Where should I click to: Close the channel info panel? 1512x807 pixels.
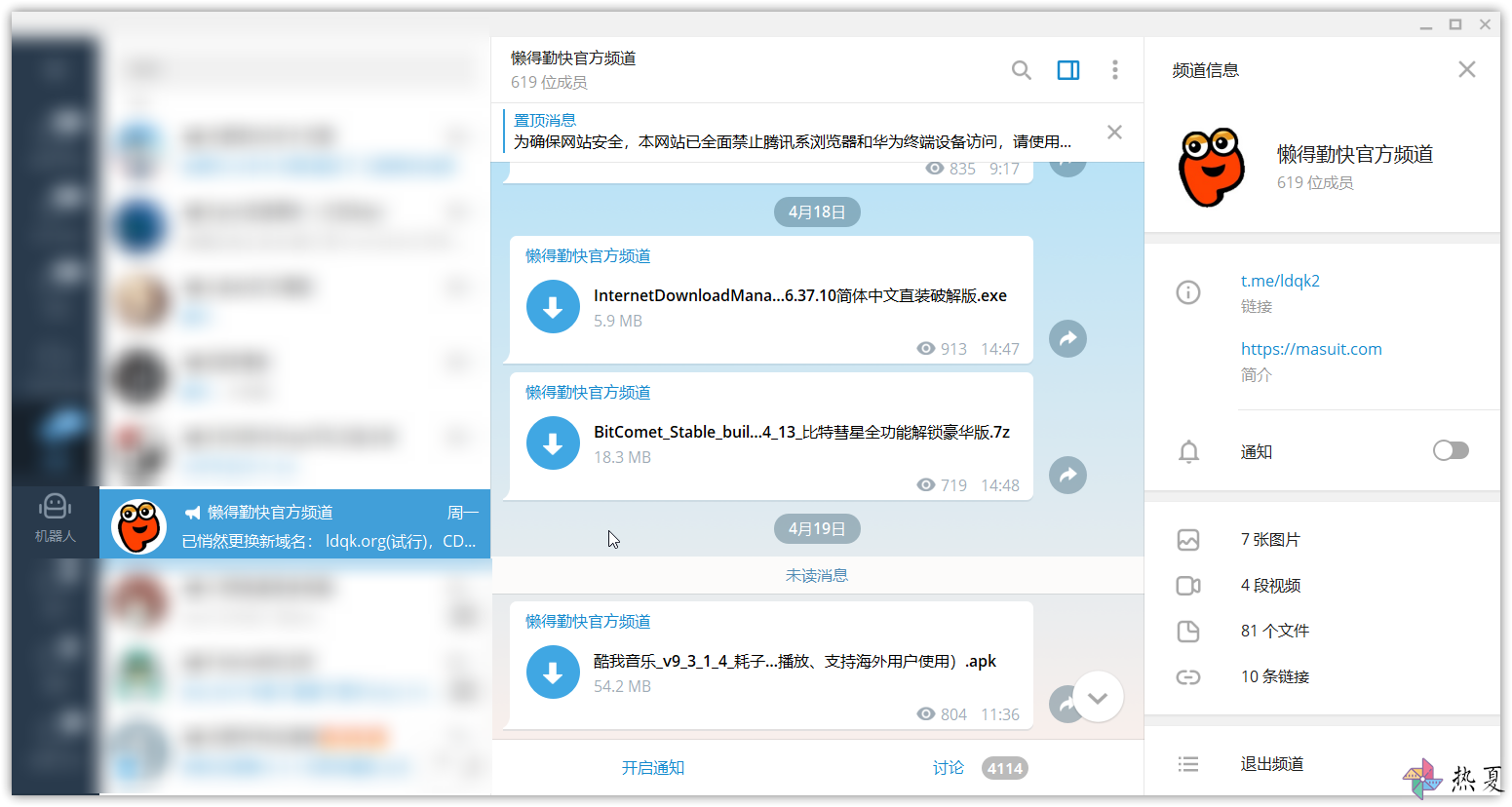pyautogui.click(x=1467, y=69)
